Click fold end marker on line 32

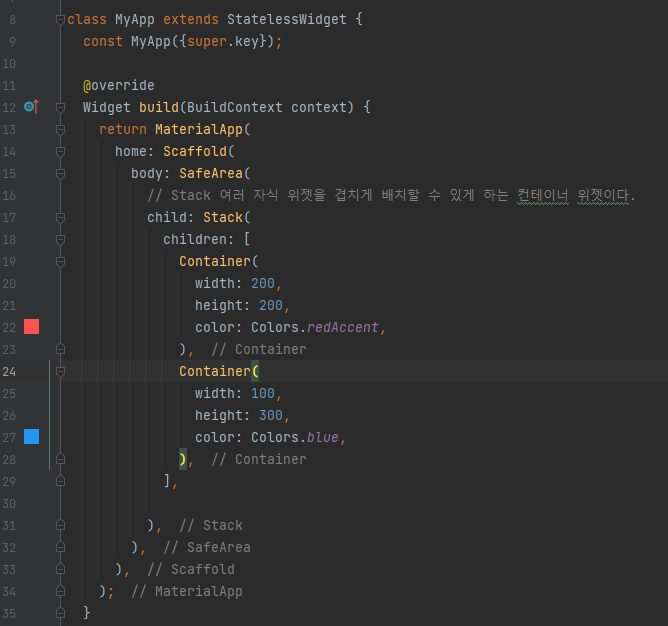tap(60, 547)
